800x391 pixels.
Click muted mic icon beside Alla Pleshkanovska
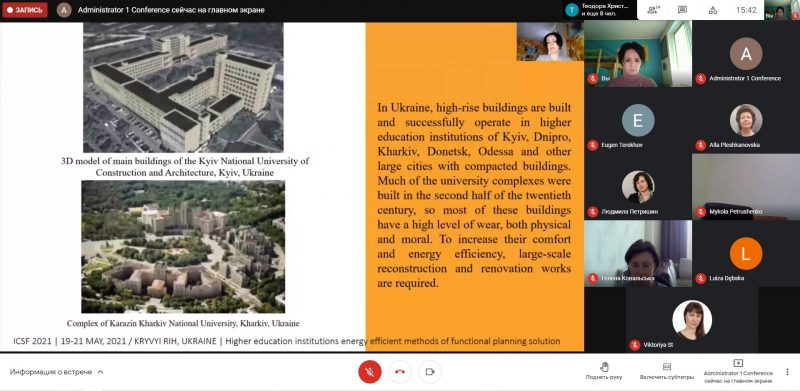coord(701,145)
